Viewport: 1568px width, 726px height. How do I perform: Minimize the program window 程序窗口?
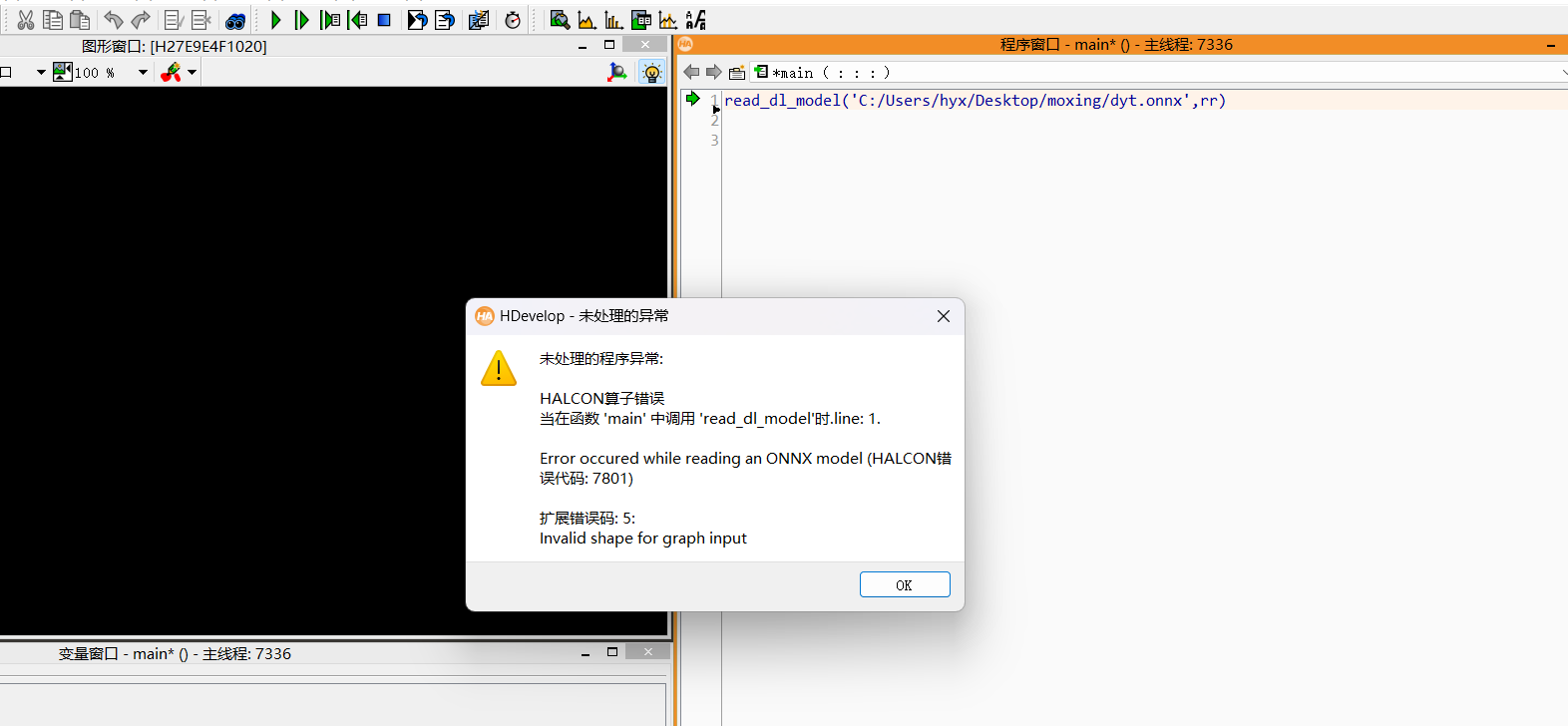[x=1551, y=45]
